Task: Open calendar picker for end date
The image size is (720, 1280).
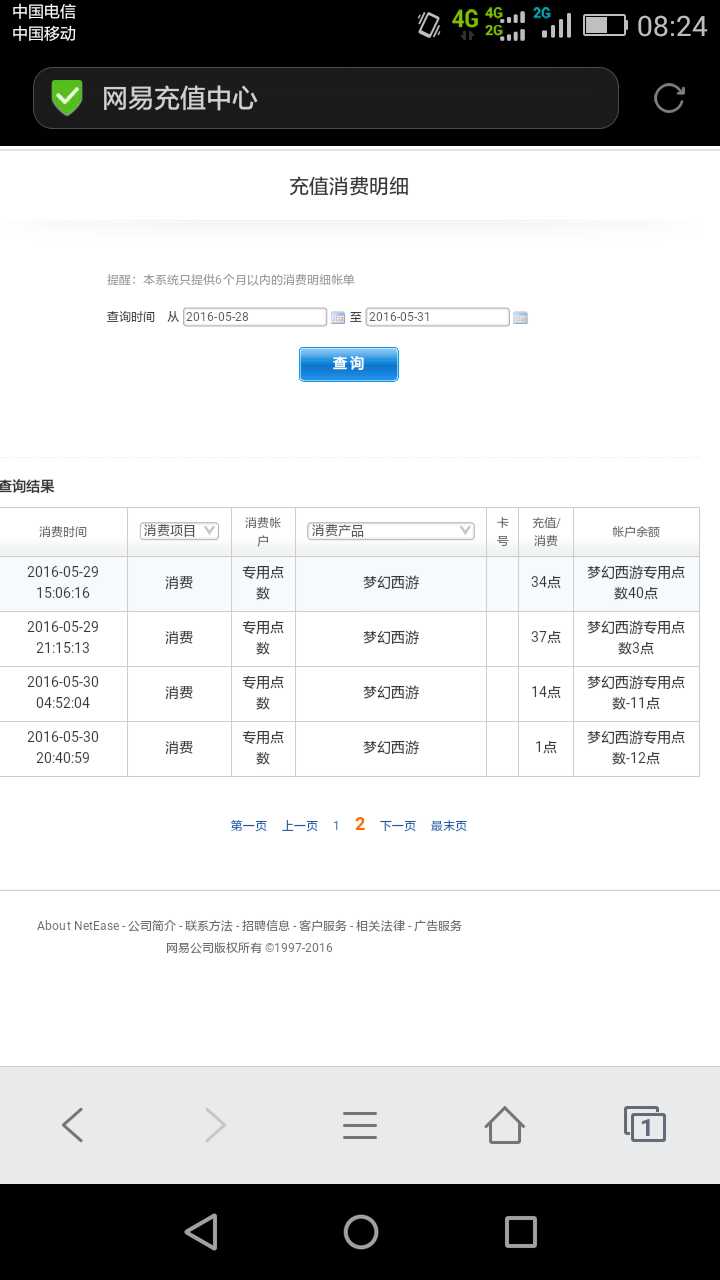Action: [520, 317]
